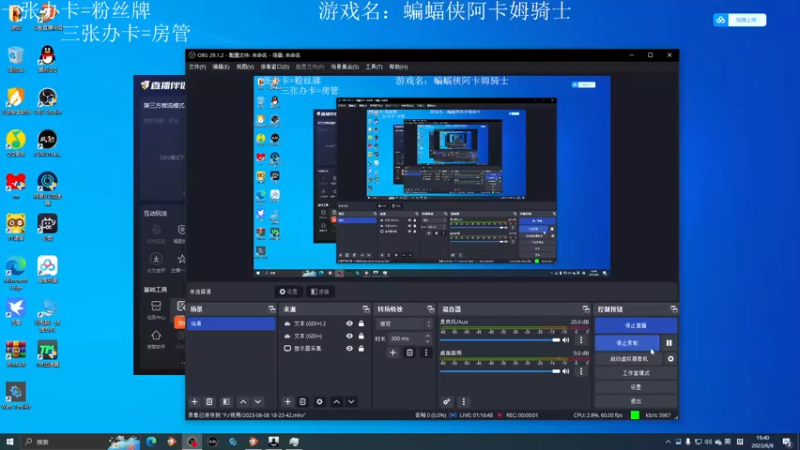This screenshot has height=450, width=800.
Task: Adjust the Mic/Aux volume slider
Action: [x=500, y=340]
